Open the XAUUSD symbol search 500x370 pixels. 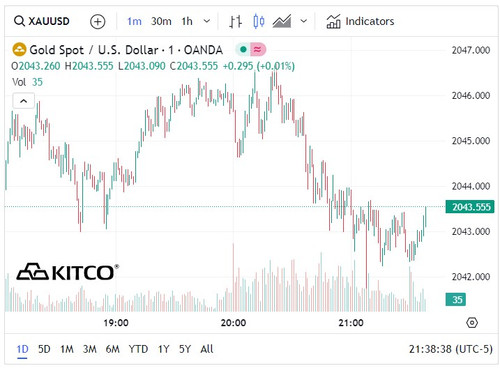42,21
